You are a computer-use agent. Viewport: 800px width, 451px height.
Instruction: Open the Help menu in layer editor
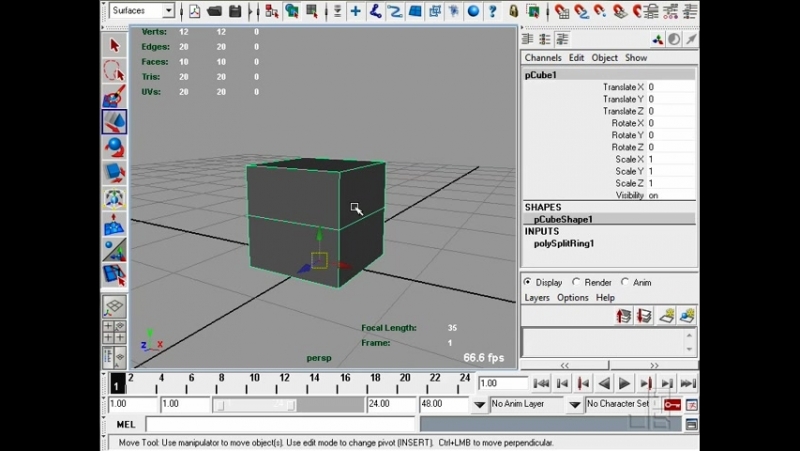tap(605, 297)
